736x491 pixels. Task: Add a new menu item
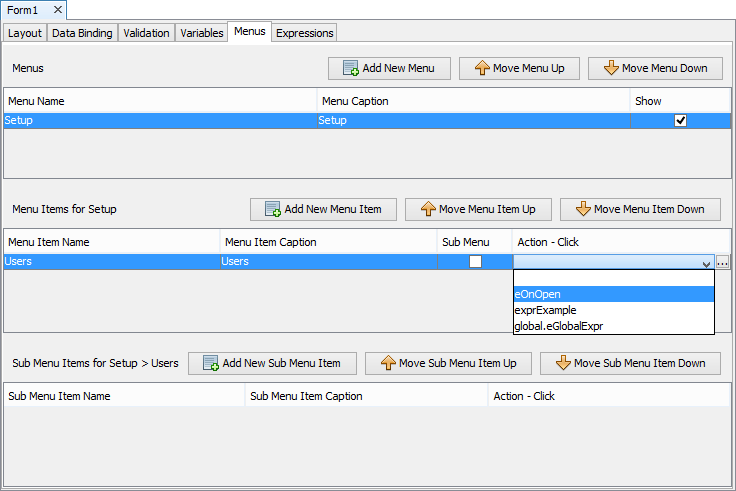tap(323, 209)
